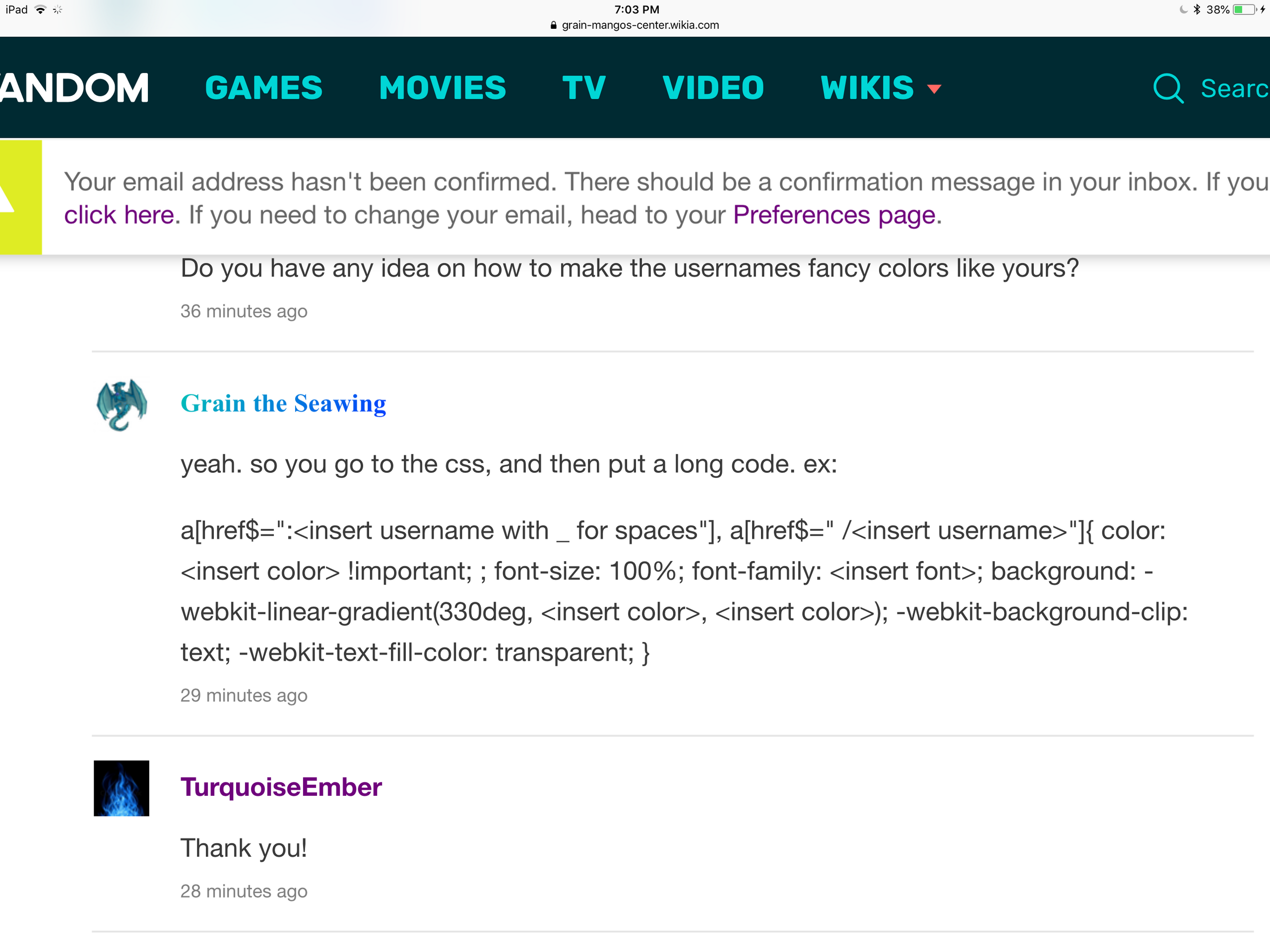Visit Grain the Seawing profile name
The image size is (1270, 952).
pyautogui.click(x=283, y=404)
